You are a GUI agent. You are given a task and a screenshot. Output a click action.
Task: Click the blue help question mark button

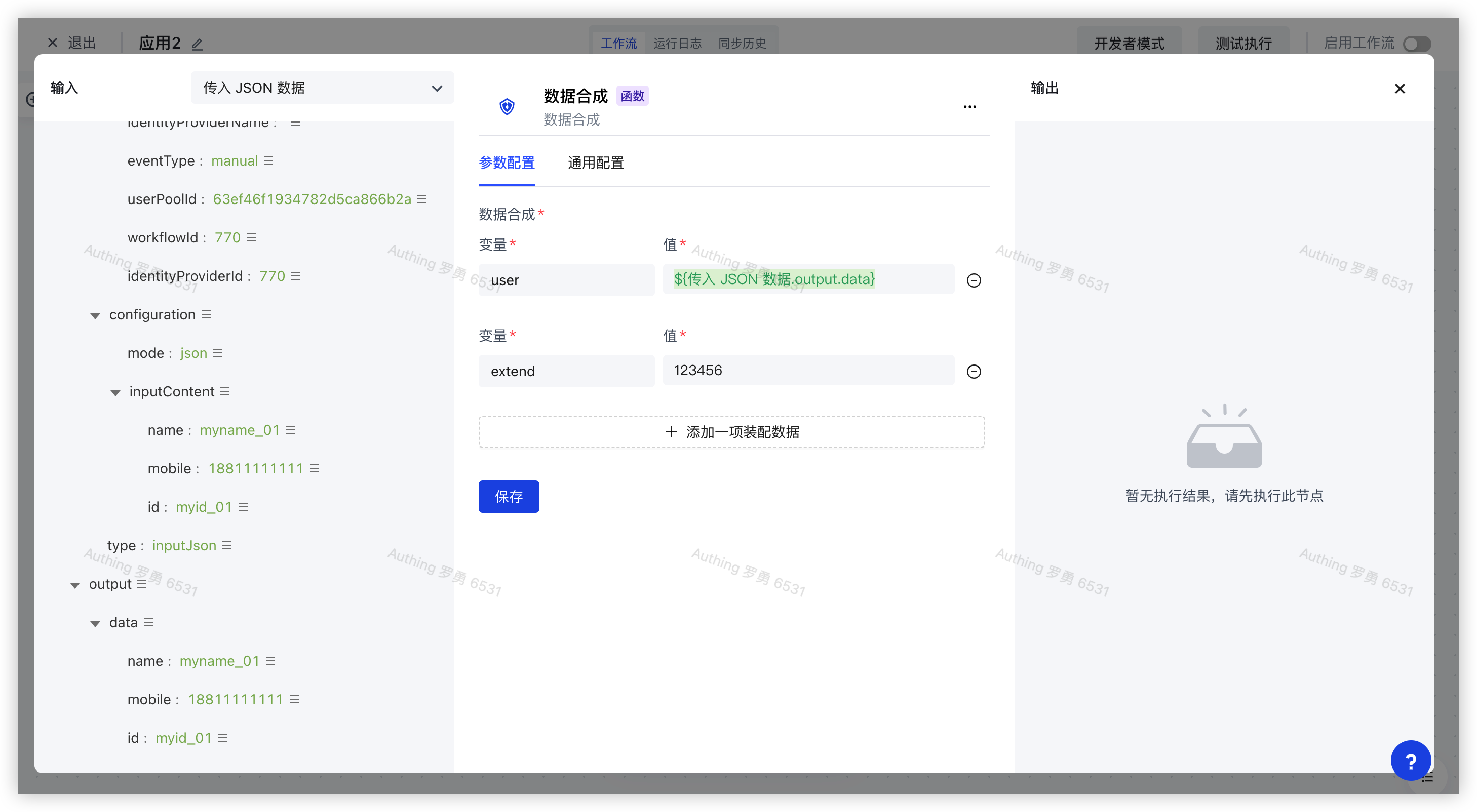[x=1411, y=760]
